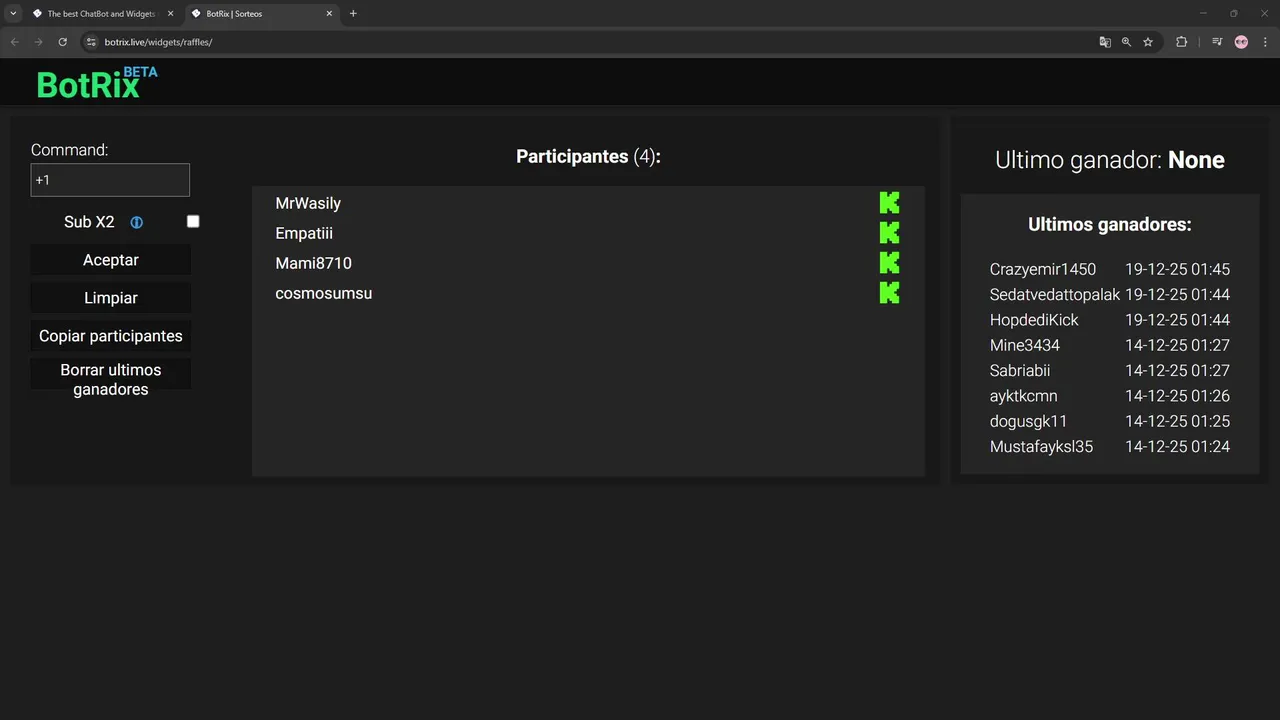Open the site information icon in address bar

[91, 42]
